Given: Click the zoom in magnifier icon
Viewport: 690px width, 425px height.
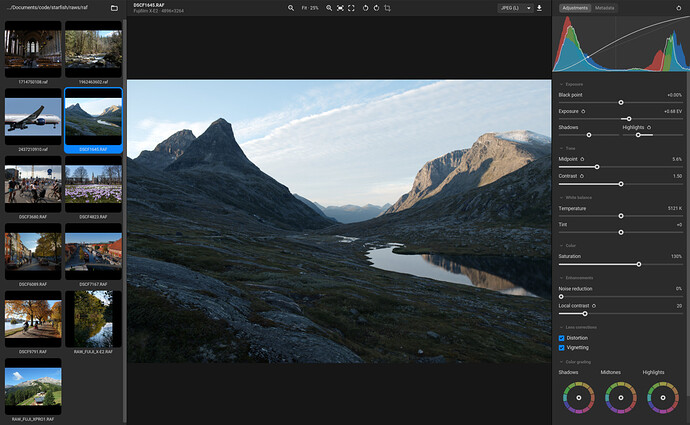Looking at the screenshot, I should click(x=329, y=8).
